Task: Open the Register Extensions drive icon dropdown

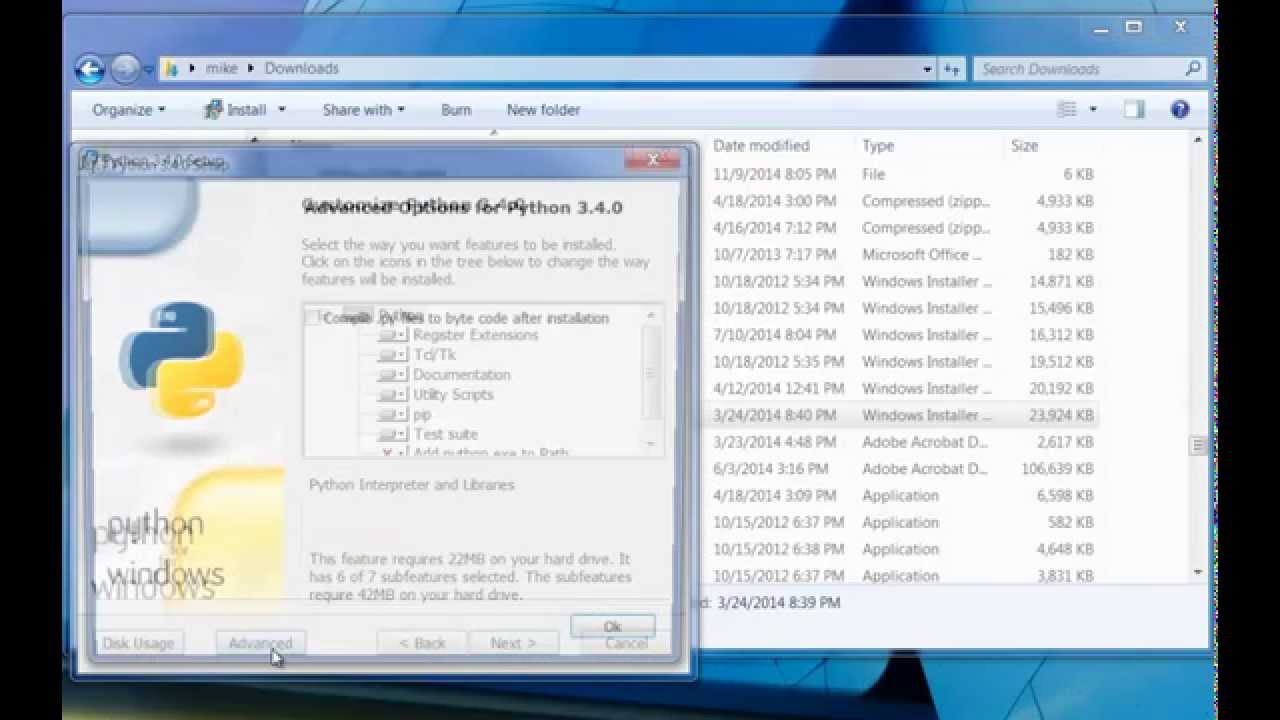Action: [x=392, y=335]
